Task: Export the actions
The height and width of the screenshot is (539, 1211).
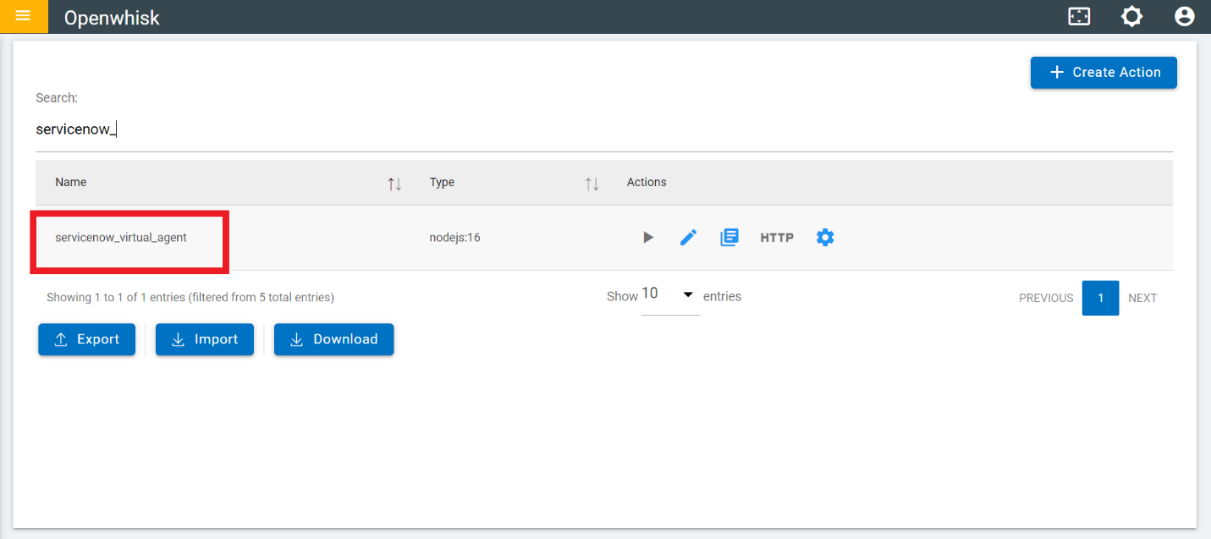Action: click(x=87, y=339)
